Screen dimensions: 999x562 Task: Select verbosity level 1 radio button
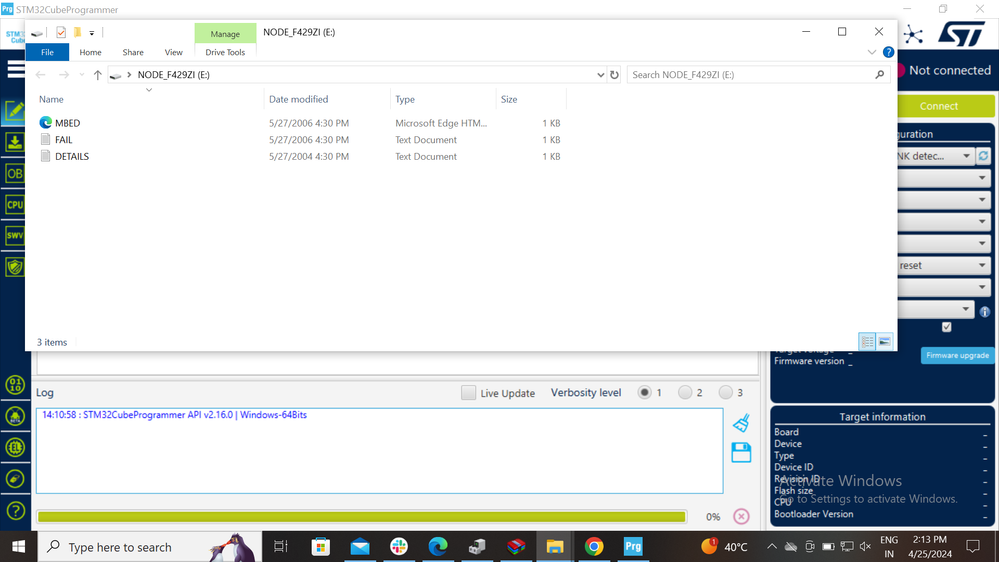pyautogui.click(x=644, y=393)
